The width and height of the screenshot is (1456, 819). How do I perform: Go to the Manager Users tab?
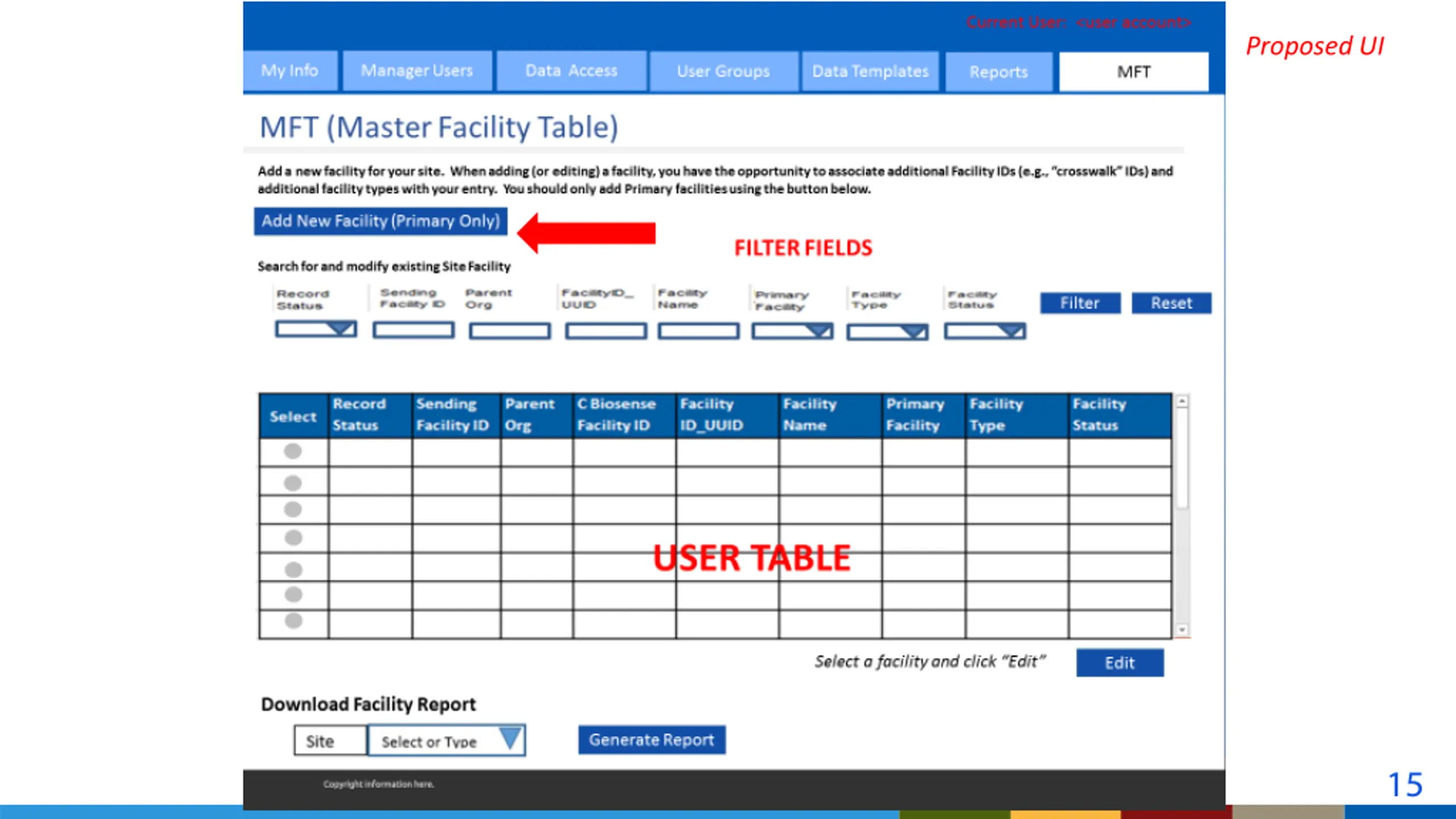(417, 71)
